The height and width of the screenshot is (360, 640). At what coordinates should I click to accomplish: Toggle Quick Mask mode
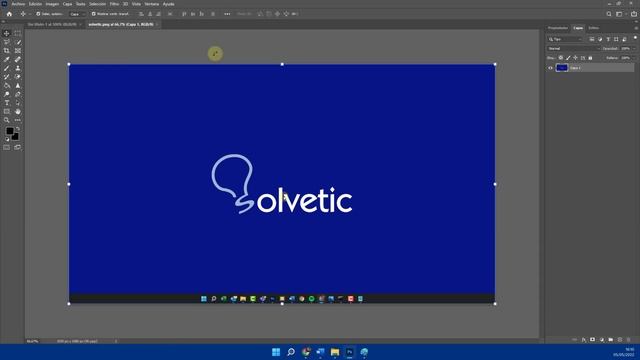click(7, 147)
